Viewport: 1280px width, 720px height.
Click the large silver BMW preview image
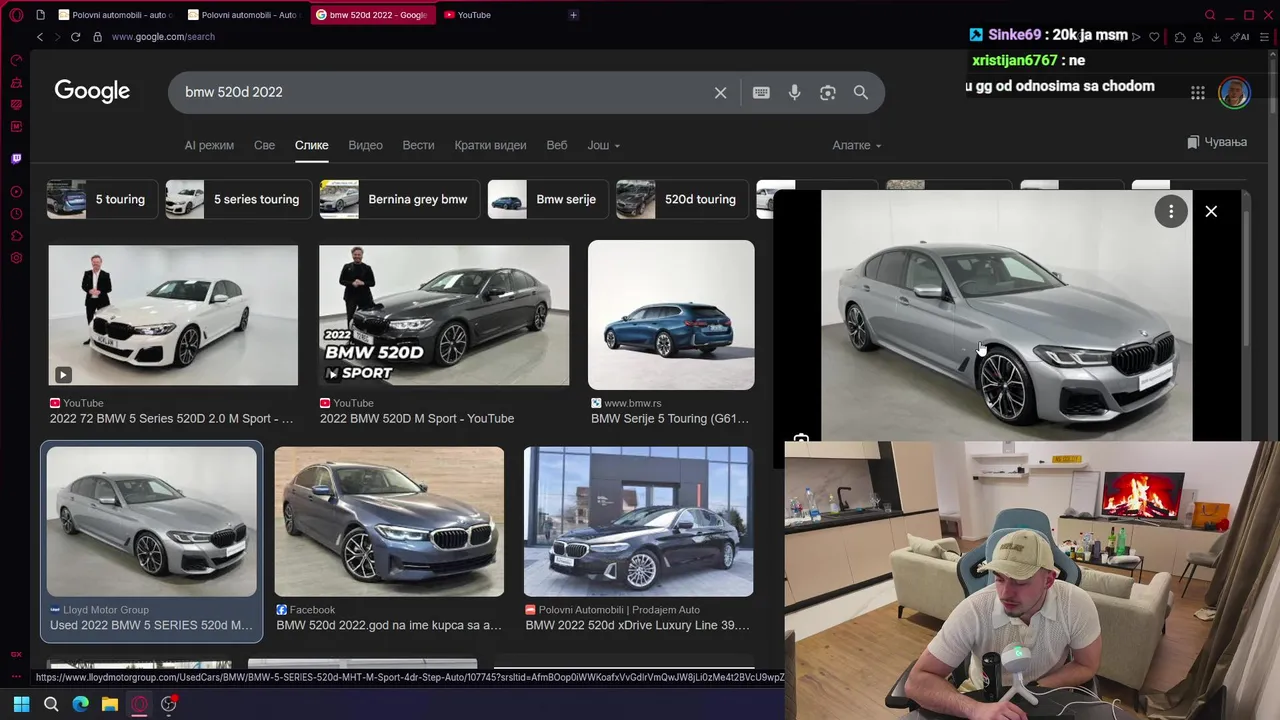click(x=1006, y=315)
